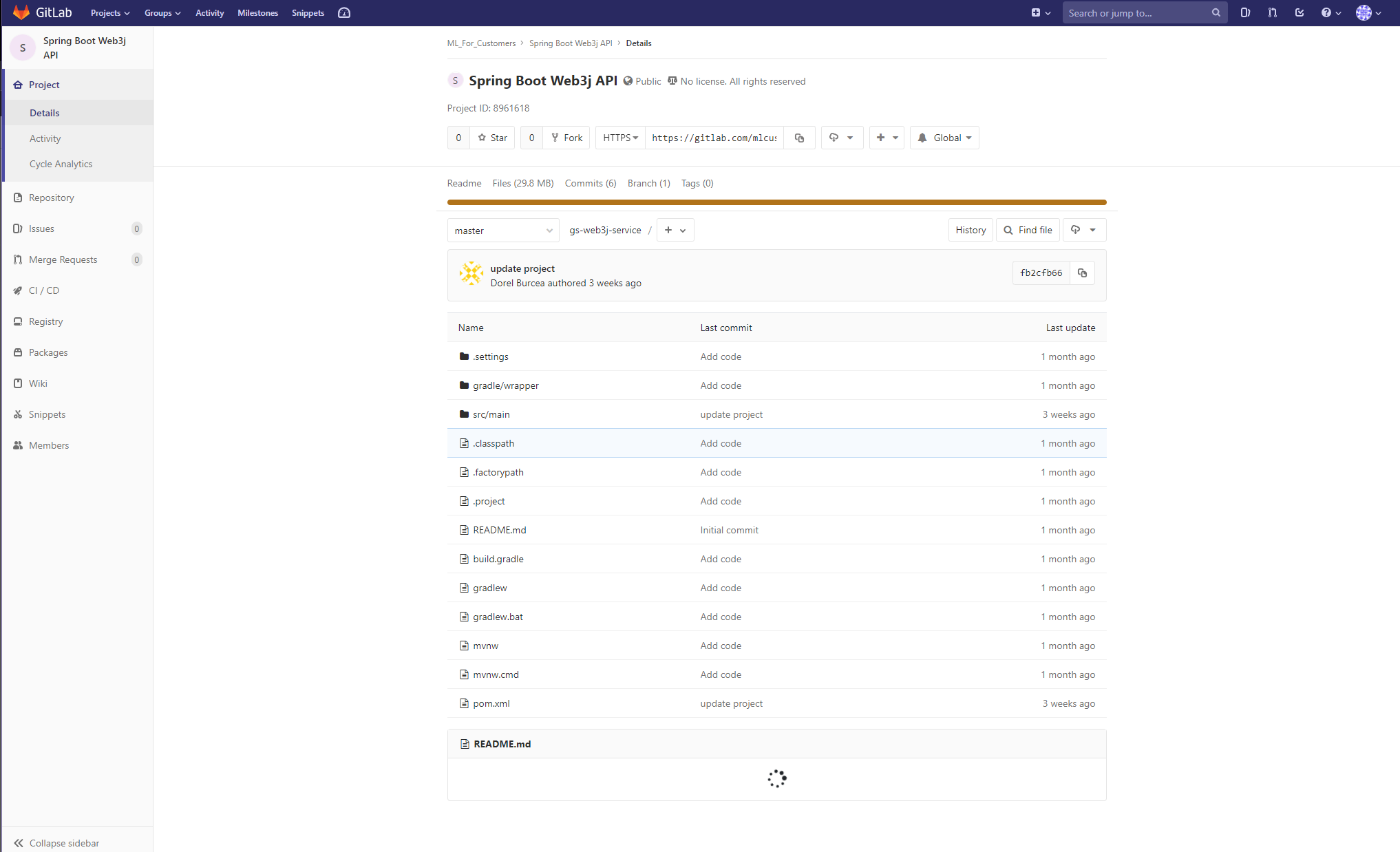1400x852 pixels.
Task: Open ML_For_Customers breadcrumb link
Action: (x=481, y=43)
